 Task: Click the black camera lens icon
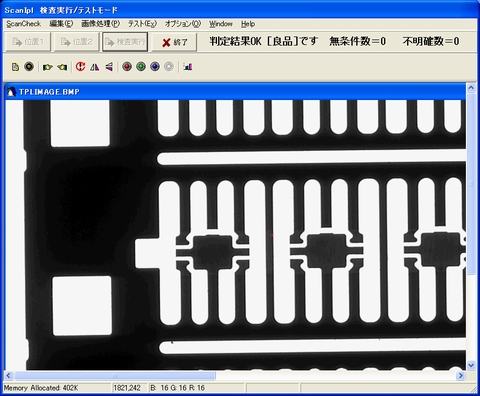pos(29,67)
